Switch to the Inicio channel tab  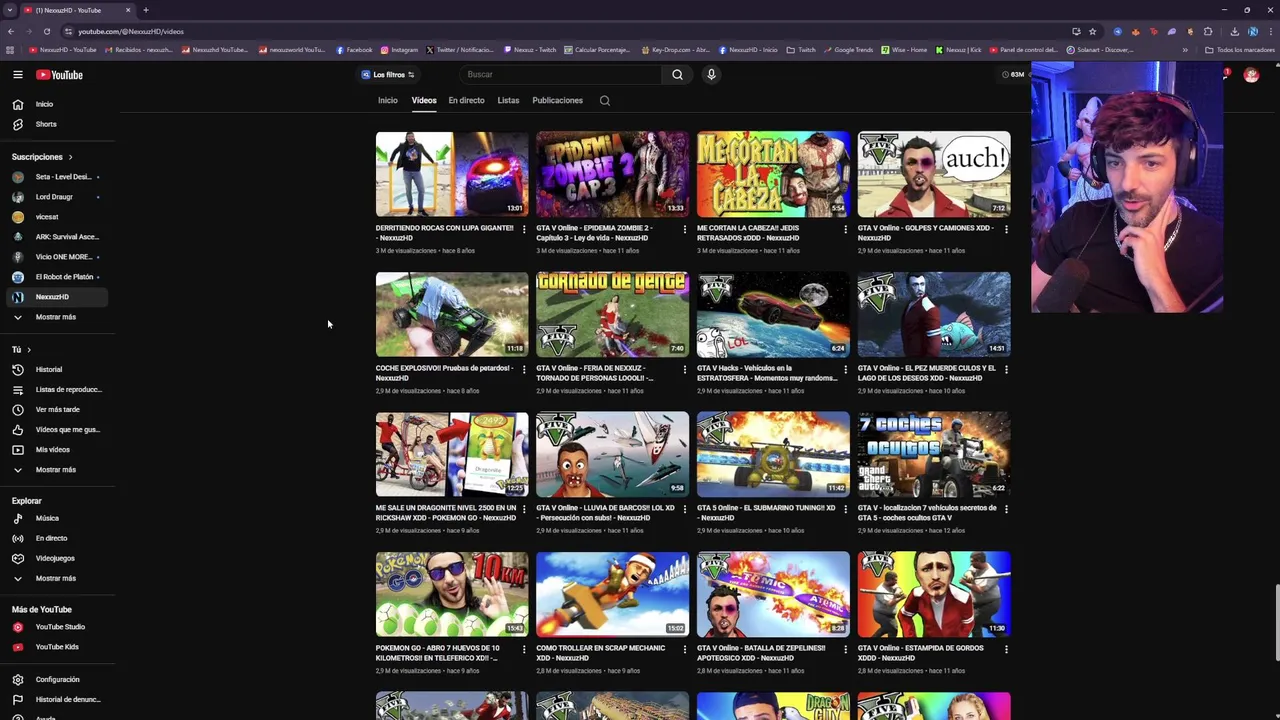point(388,100)
